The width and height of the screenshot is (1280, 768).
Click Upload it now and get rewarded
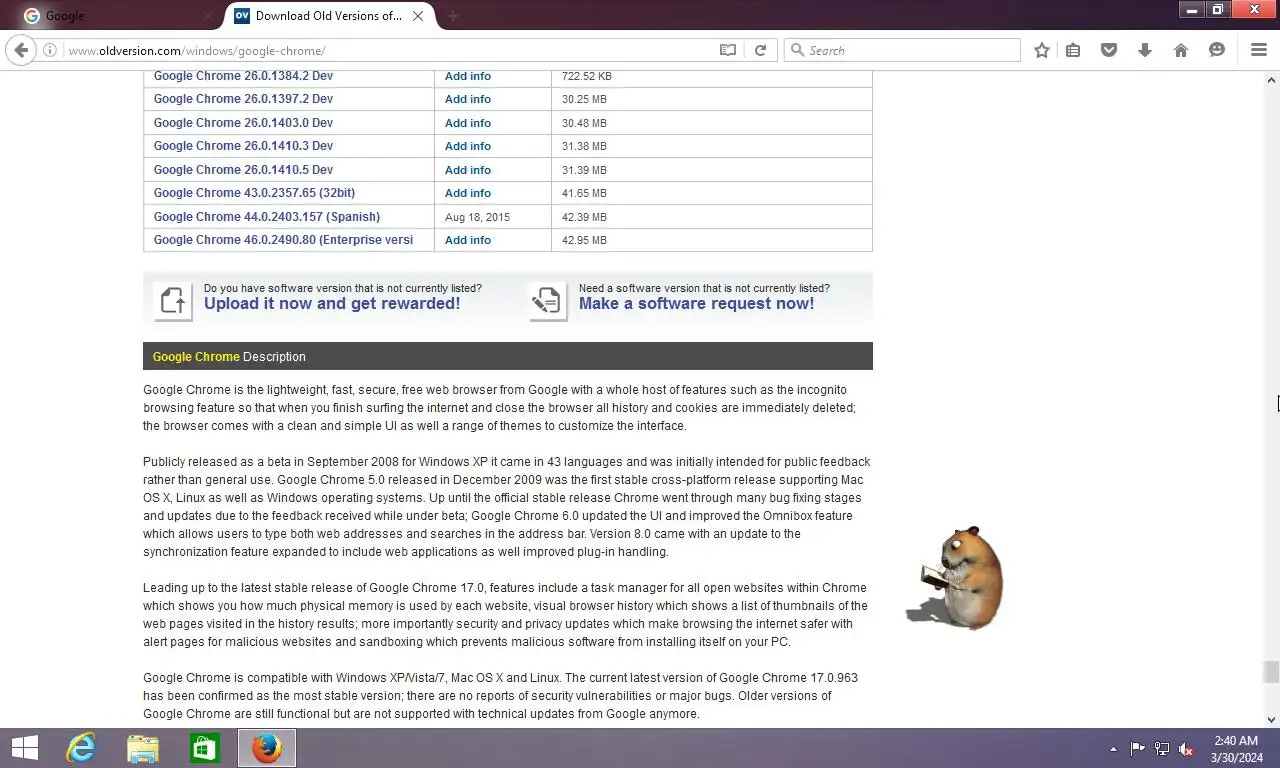(x=332, y=304)
